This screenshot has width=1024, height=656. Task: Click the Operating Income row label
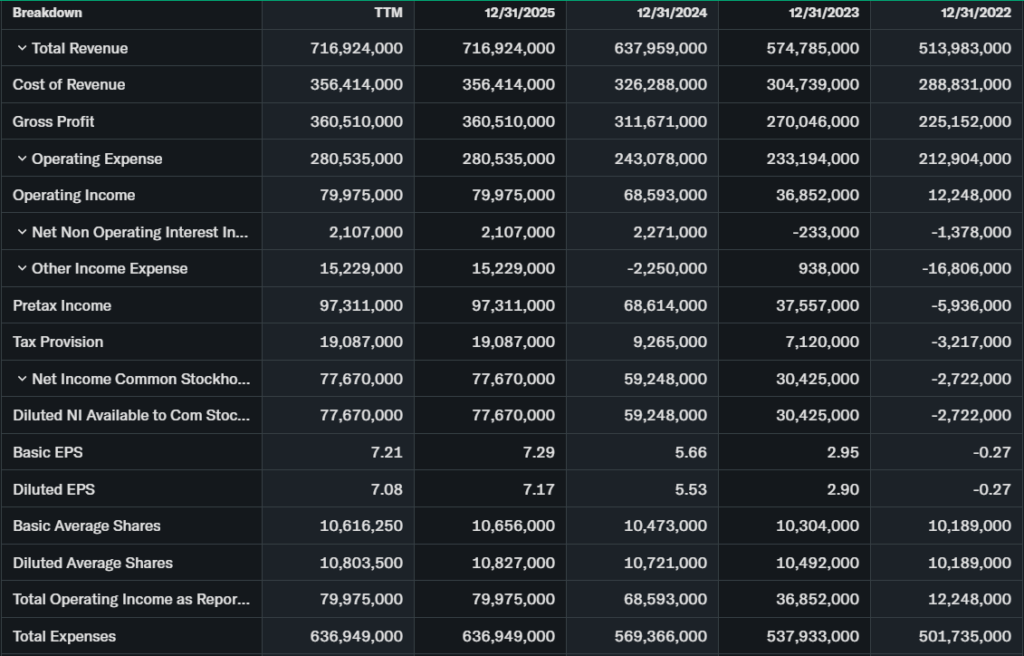coord(74,195)
